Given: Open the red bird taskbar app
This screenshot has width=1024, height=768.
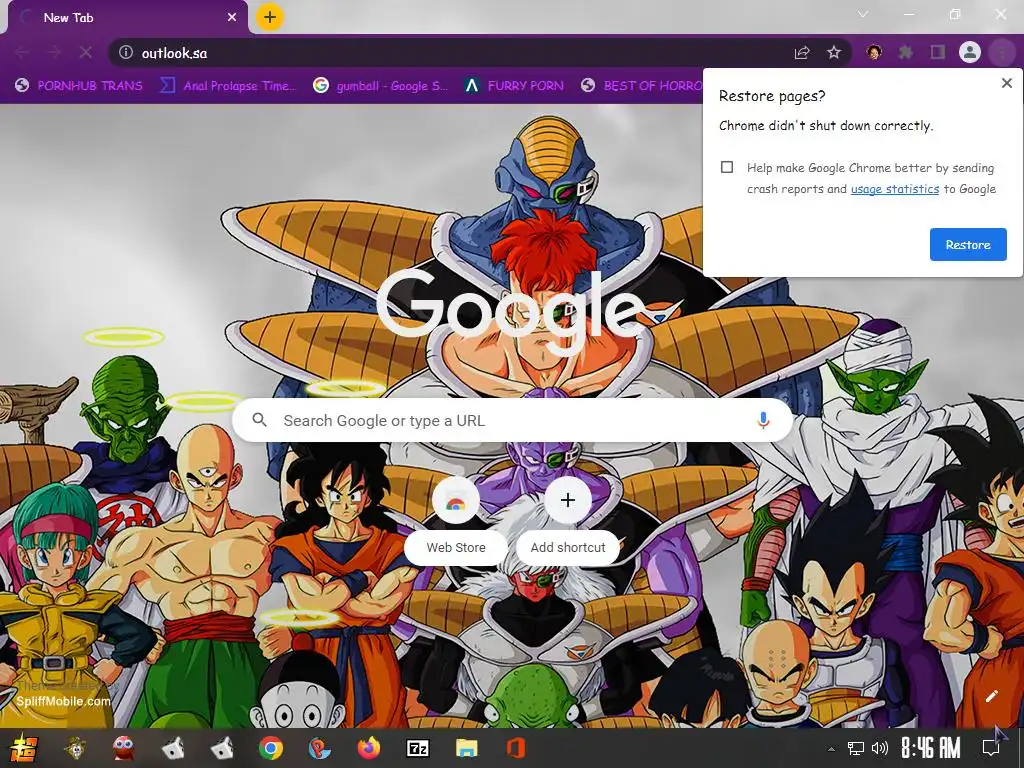Looking at the screenshot, I should [x=123, y=748].
